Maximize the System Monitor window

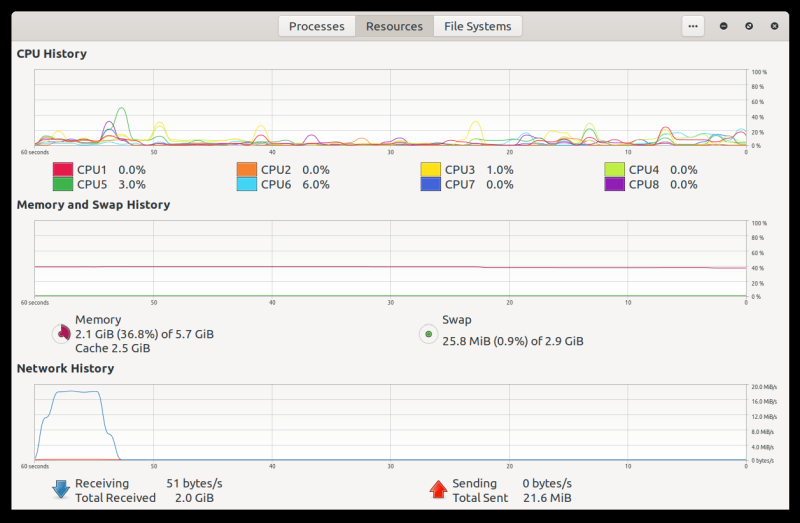tap(749, 26)
